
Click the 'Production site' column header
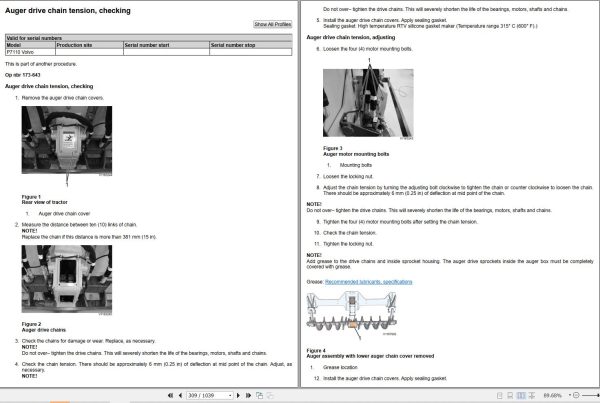click(x=89, y=45)
